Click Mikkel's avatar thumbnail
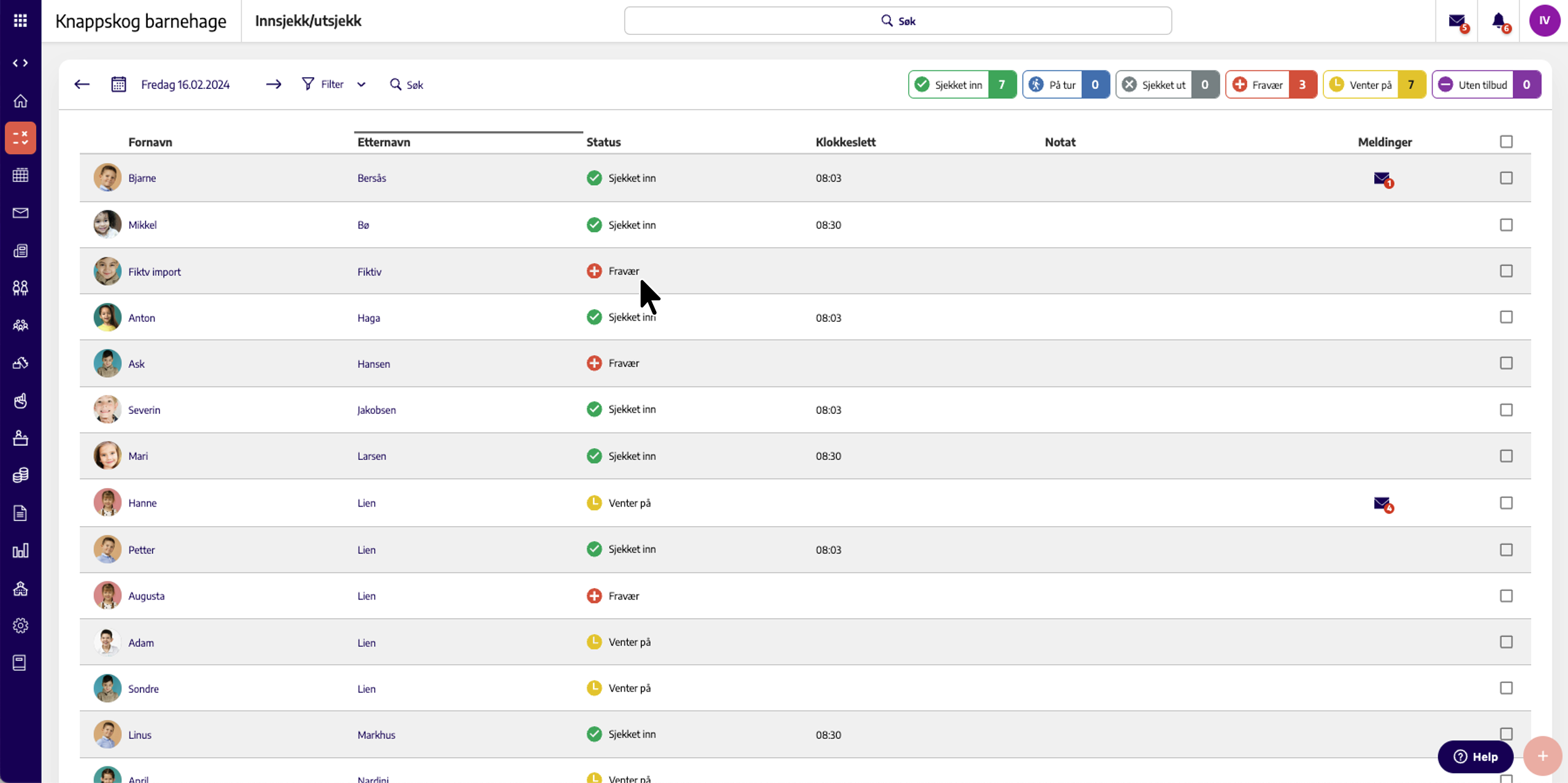Image resolution: width=1568 pixels, height=783 pixels. coord(107,224)
